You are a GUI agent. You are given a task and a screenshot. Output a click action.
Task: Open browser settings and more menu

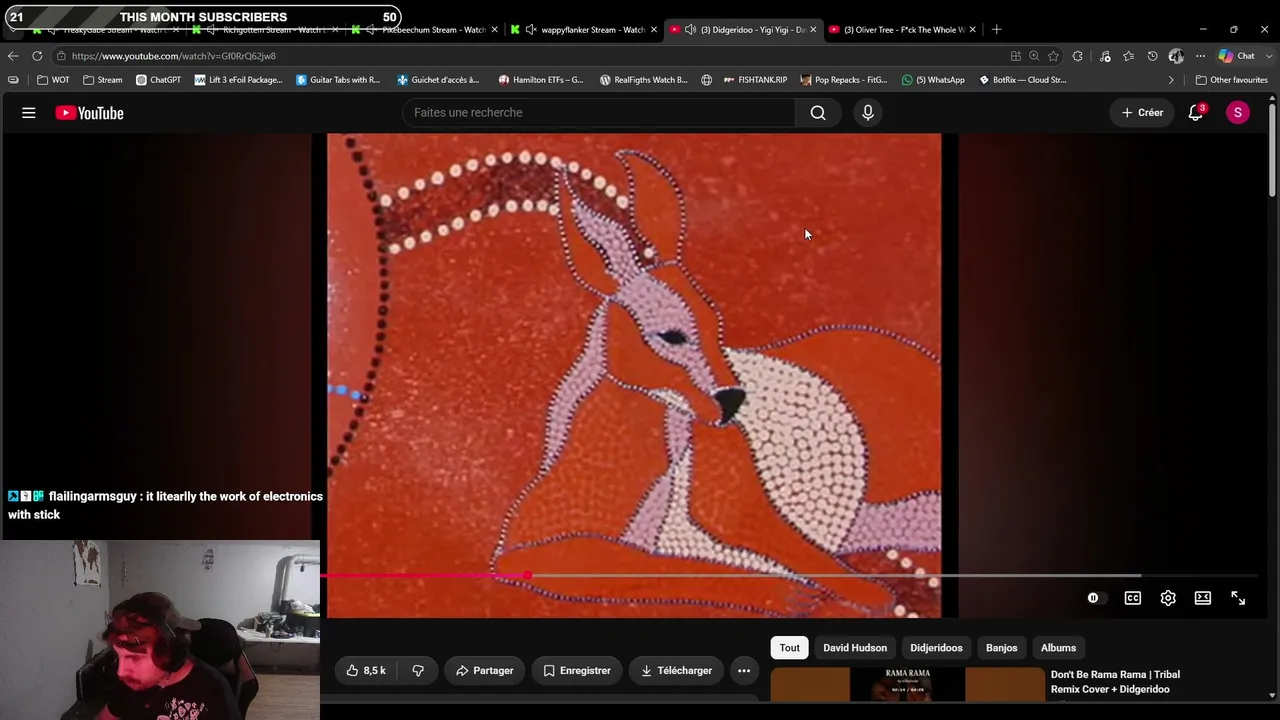click(x=1201, y=56)
